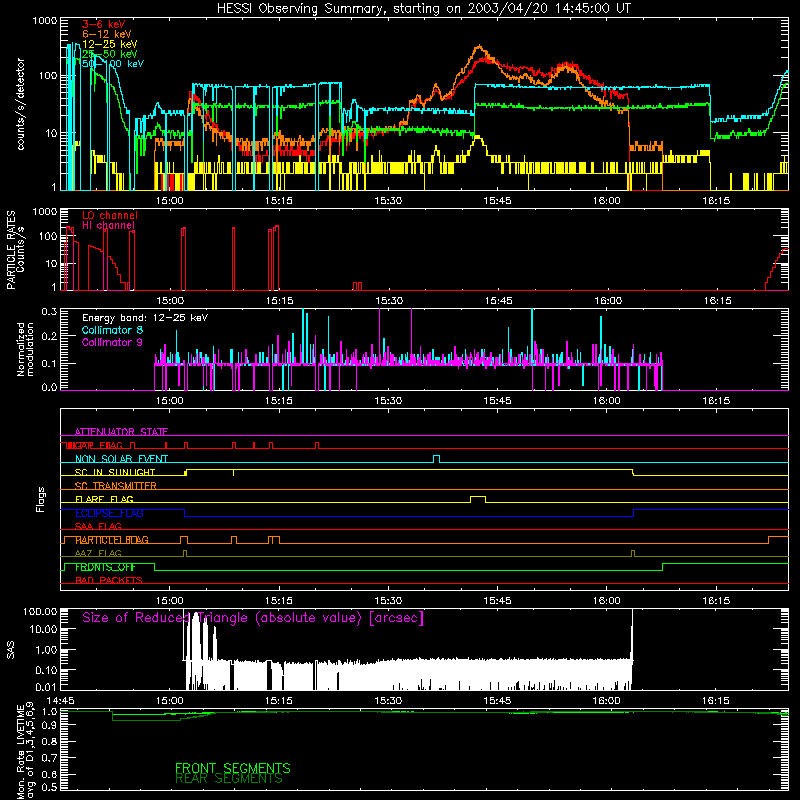The image size is (800, 800).
Task: Click the SAS axis label
Action: click(x=11, y=650)
